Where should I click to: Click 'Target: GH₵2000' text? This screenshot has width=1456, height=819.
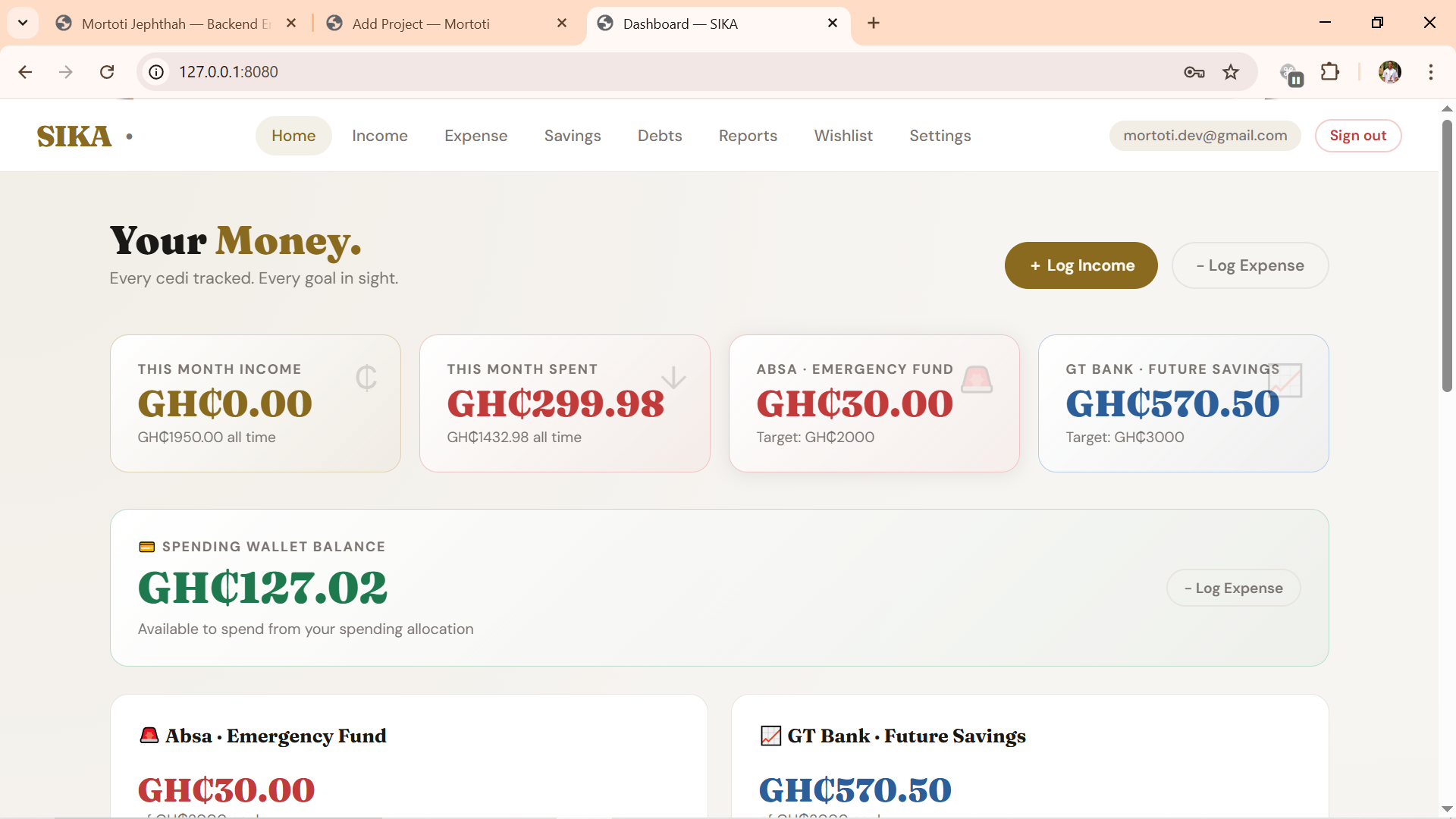[815, 438]
